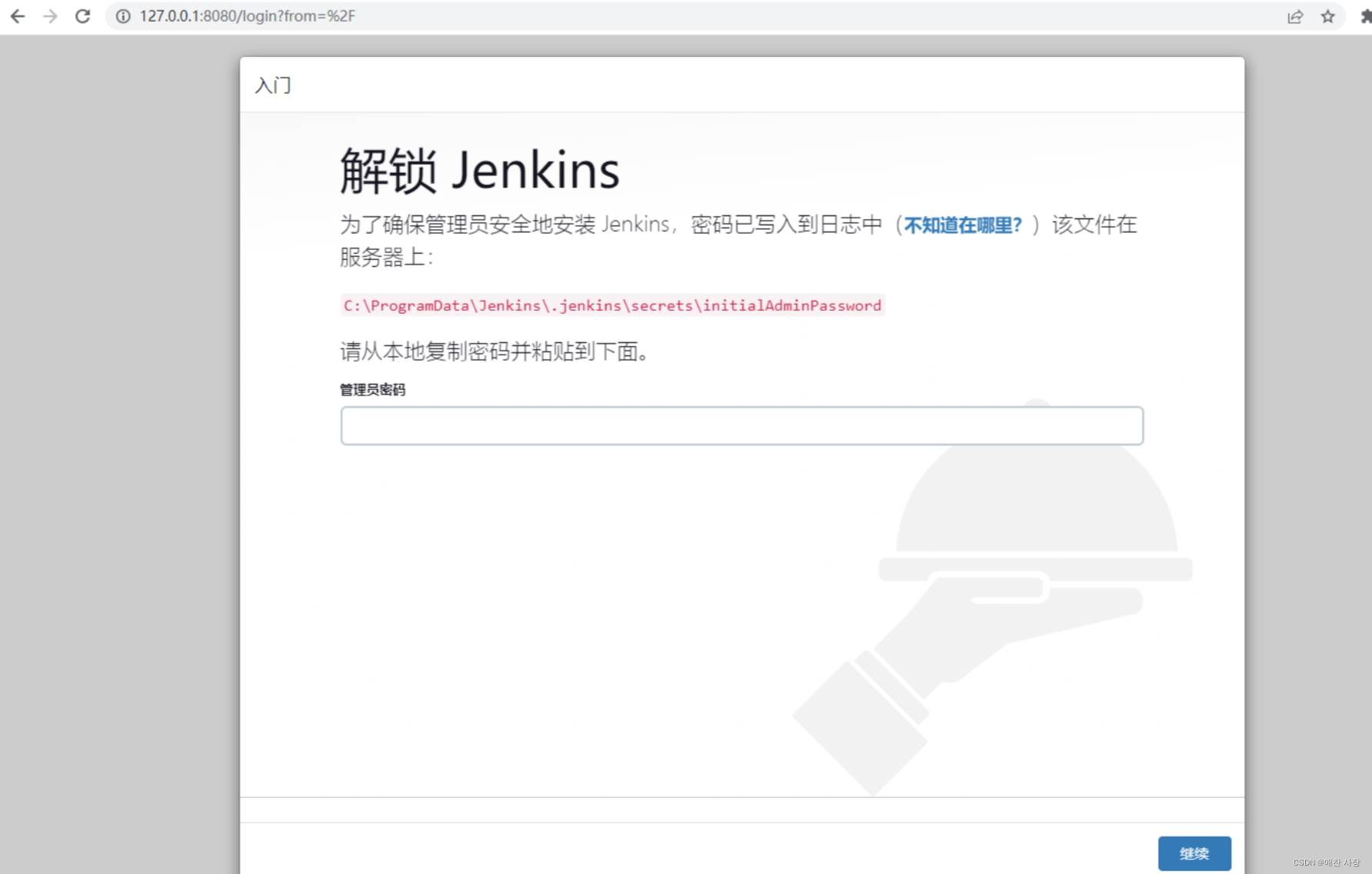Viewport: 1372px width, 874px height.
Task: Click the 请从本地复制密码 instruction text
Action: [493, 352]
